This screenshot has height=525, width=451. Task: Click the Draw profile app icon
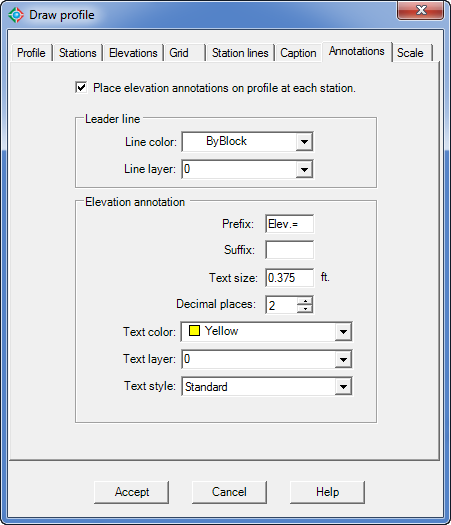(x=16, y=15)
